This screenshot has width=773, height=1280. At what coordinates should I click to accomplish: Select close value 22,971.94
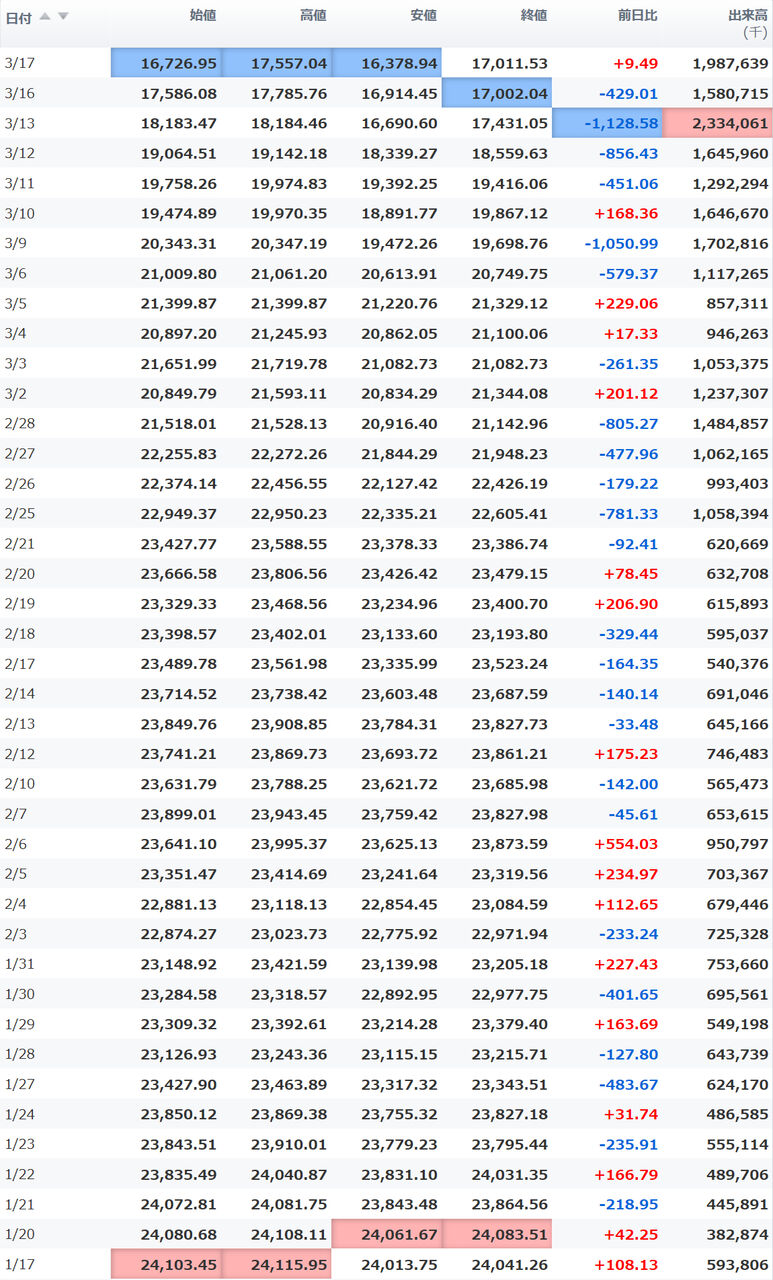[x=510, y=933]
